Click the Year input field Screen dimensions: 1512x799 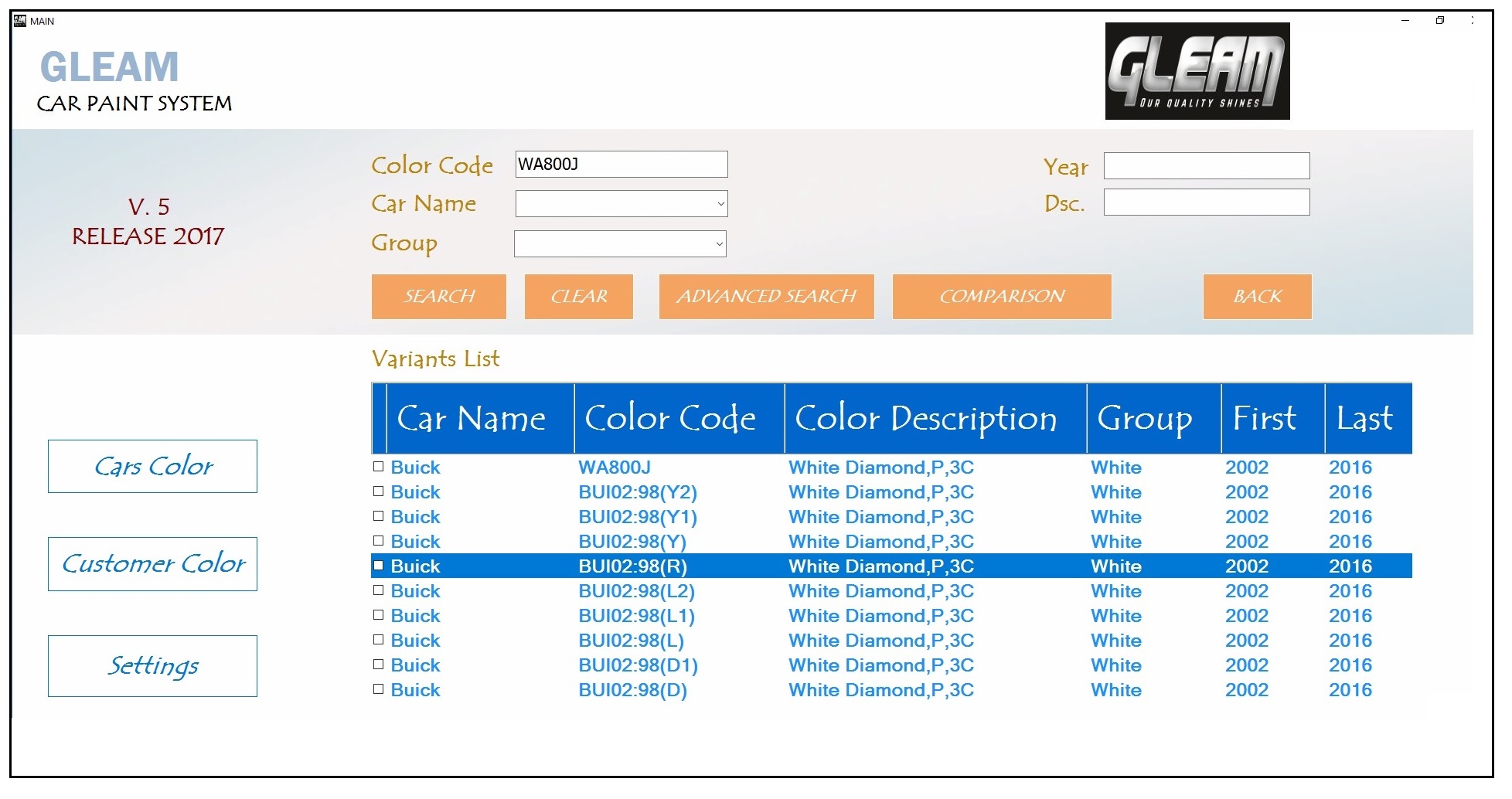(x=1207, y=166)
